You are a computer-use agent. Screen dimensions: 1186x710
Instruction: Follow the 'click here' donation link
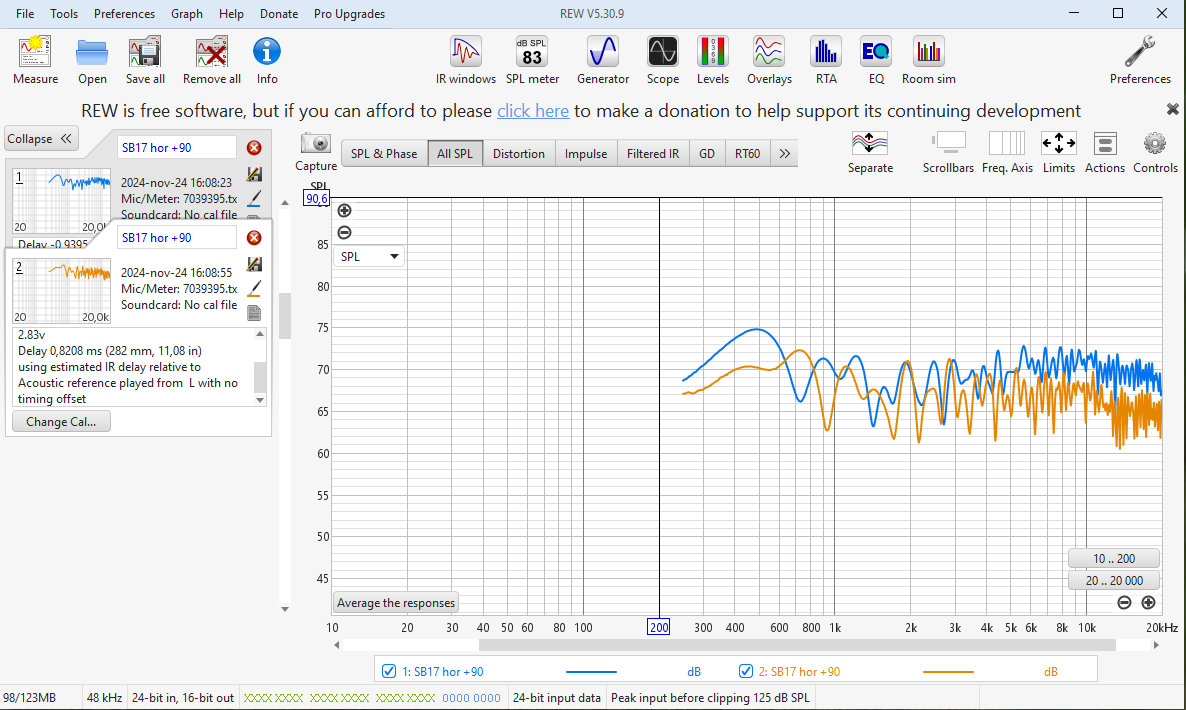(x=532, y=111)
